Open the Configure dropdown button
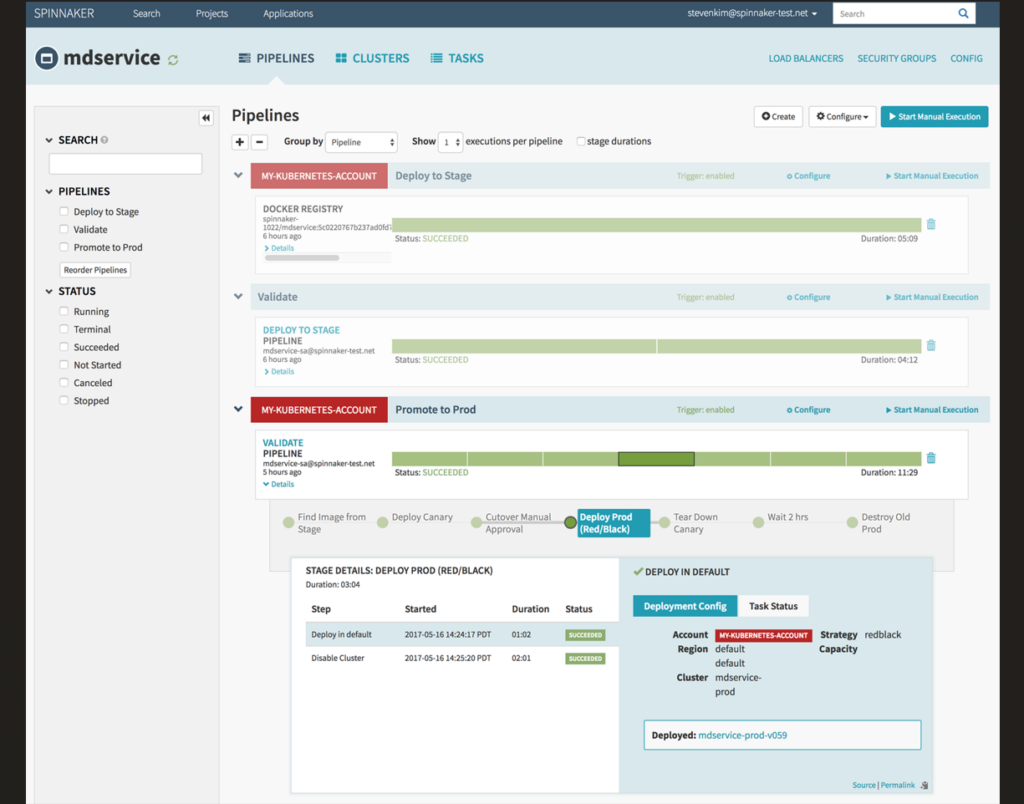 click(842, 116)
